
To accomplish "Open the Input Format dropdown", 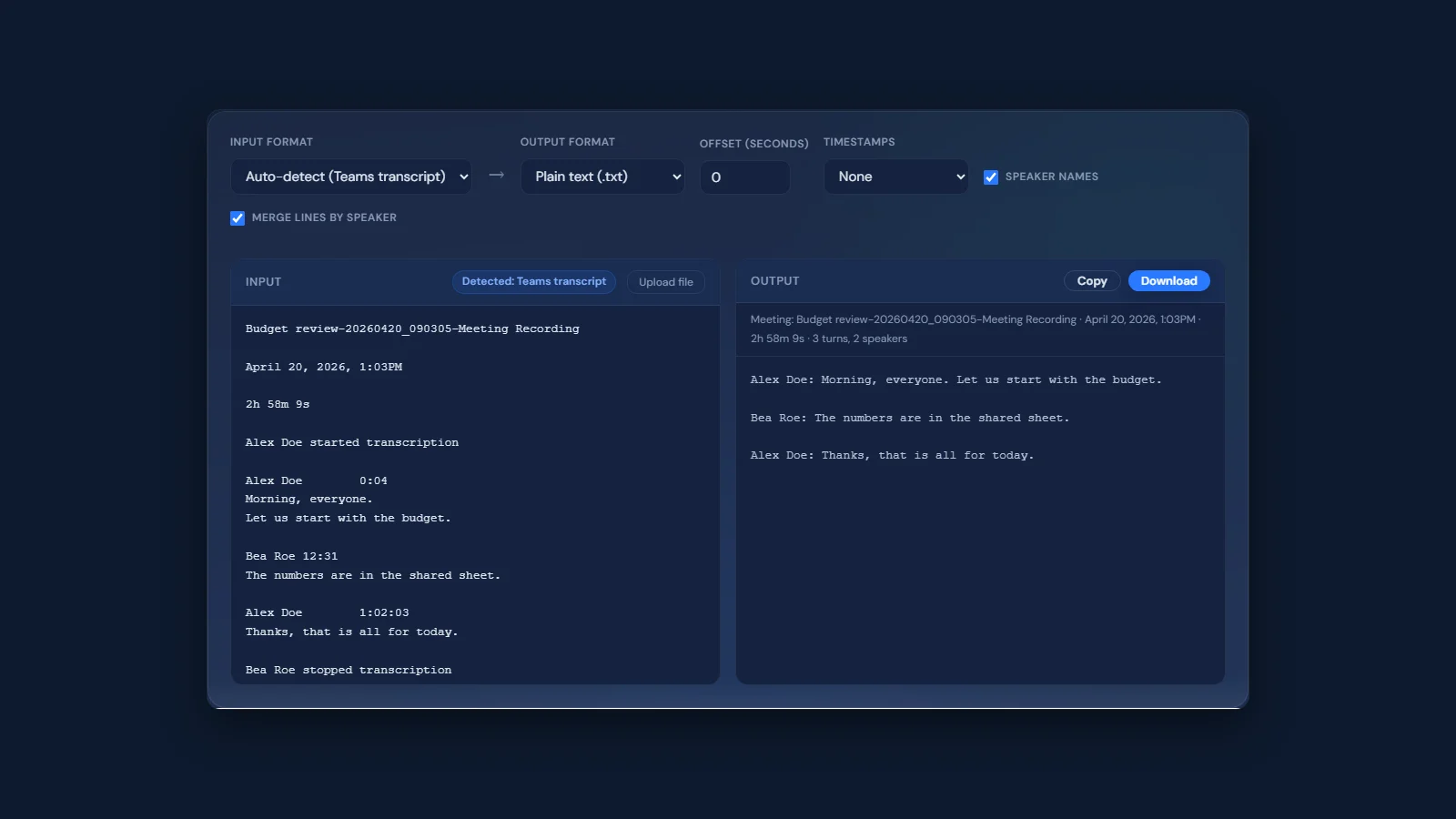I will [350, 177].
